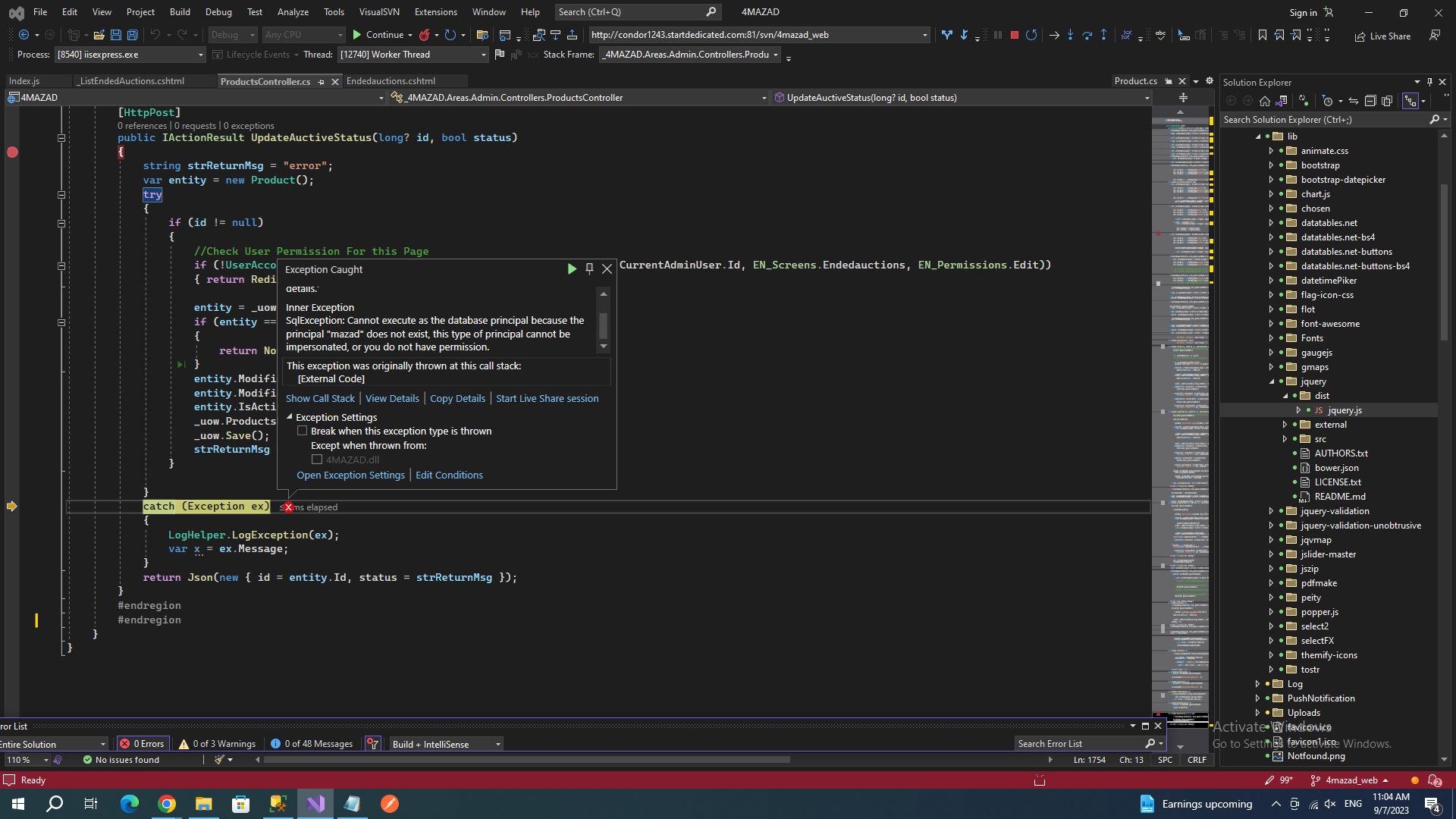Click the View Details link

(x=392, y=398)
